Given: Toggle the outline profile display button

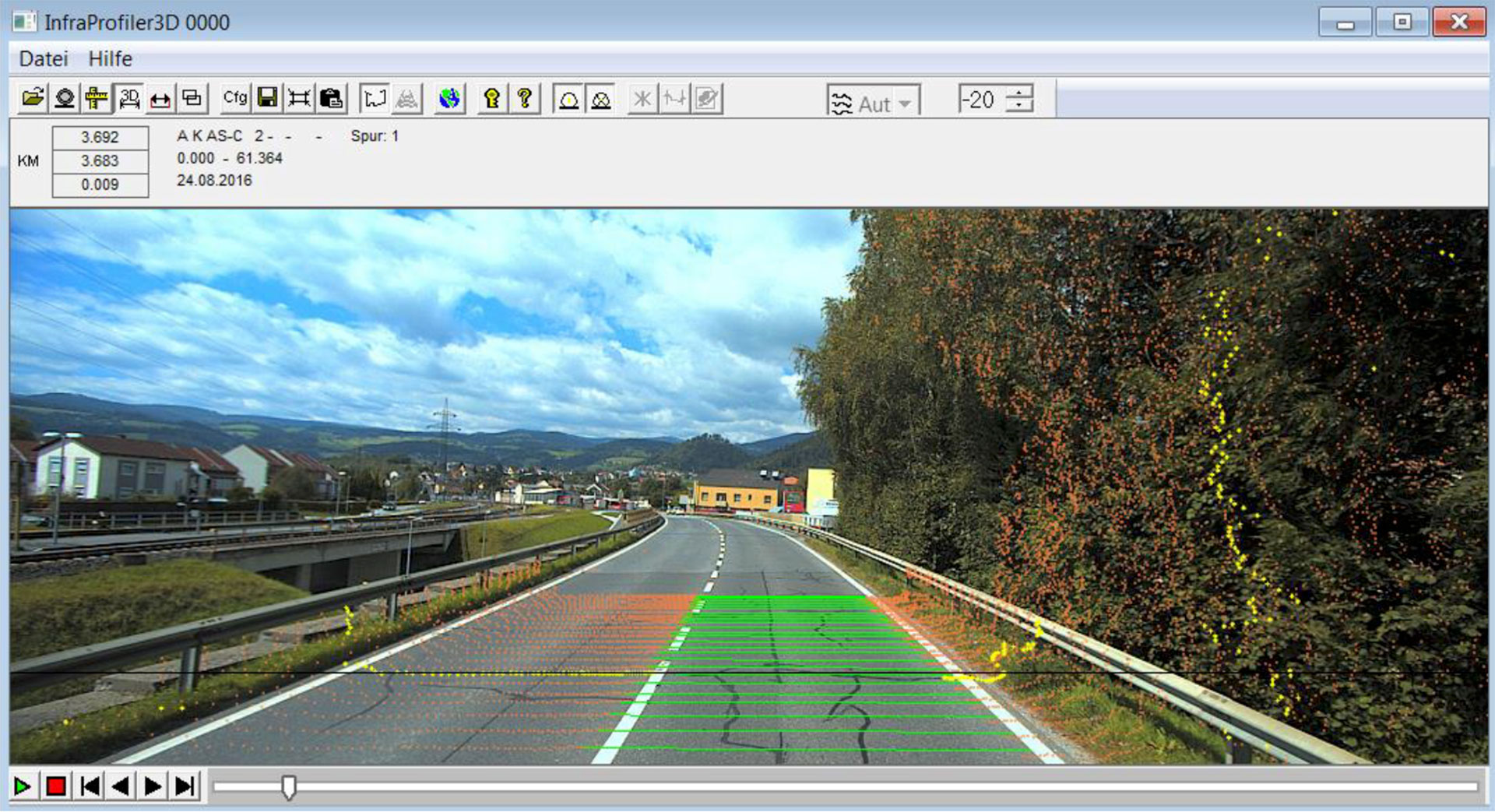Looking at the screenshot, I should tap(568, 100).
